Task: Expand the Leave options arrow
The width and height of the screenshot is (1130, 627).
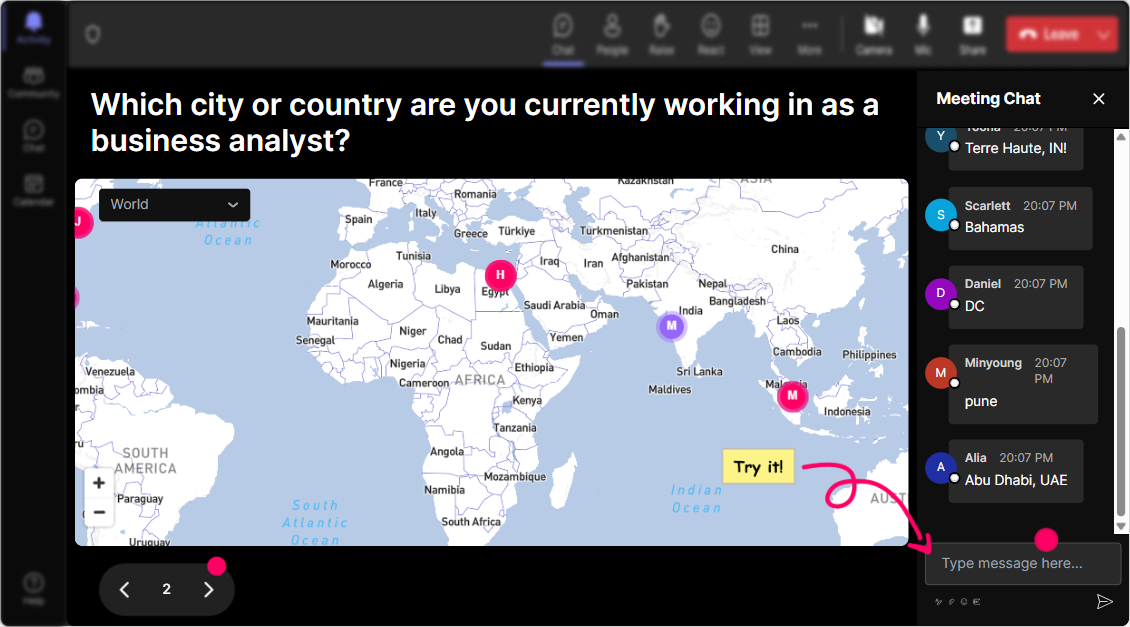Action: [x=1104, y=34]
